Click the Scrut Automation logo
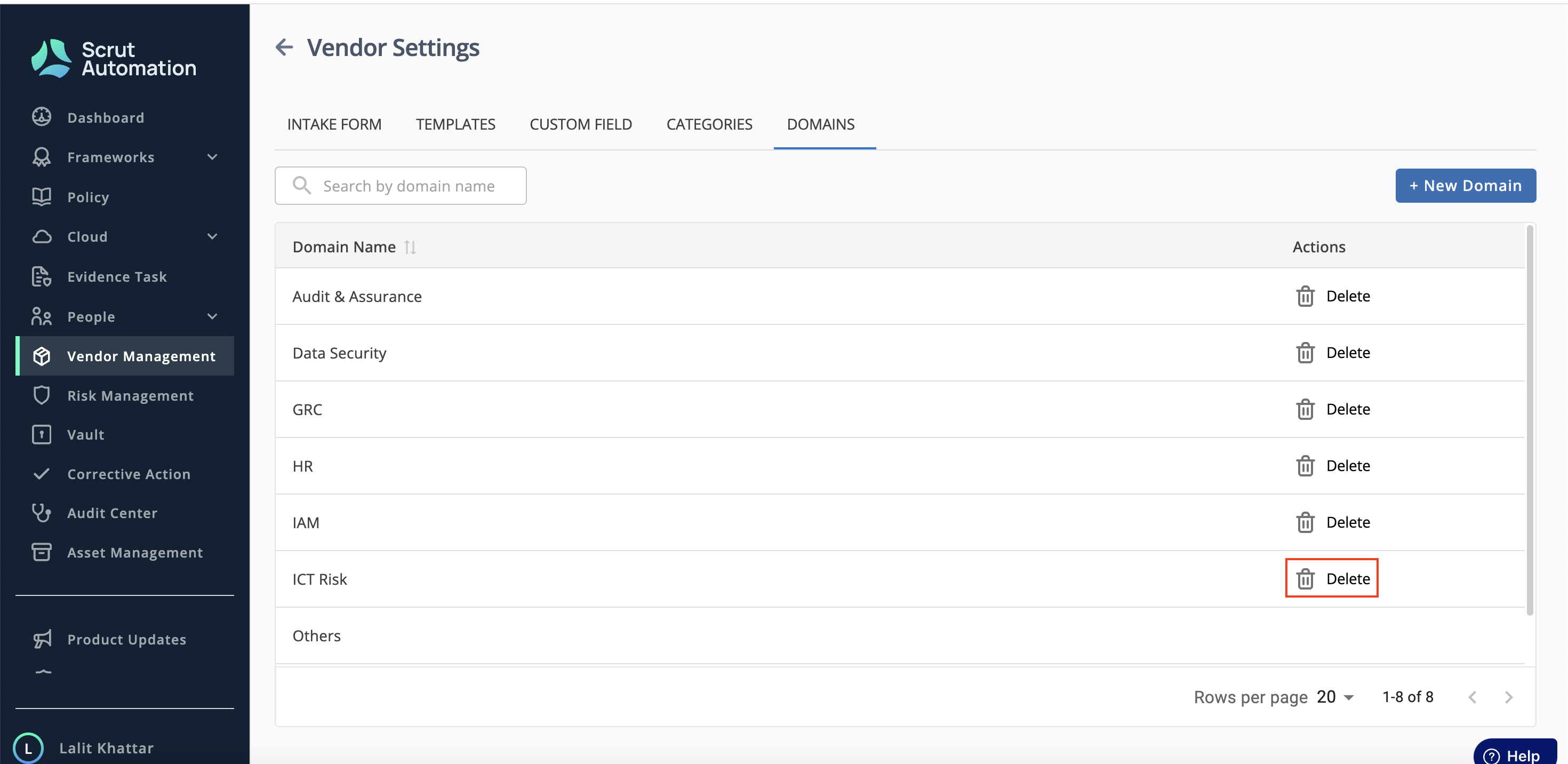The image size is (1568, 764). point(113,59)
